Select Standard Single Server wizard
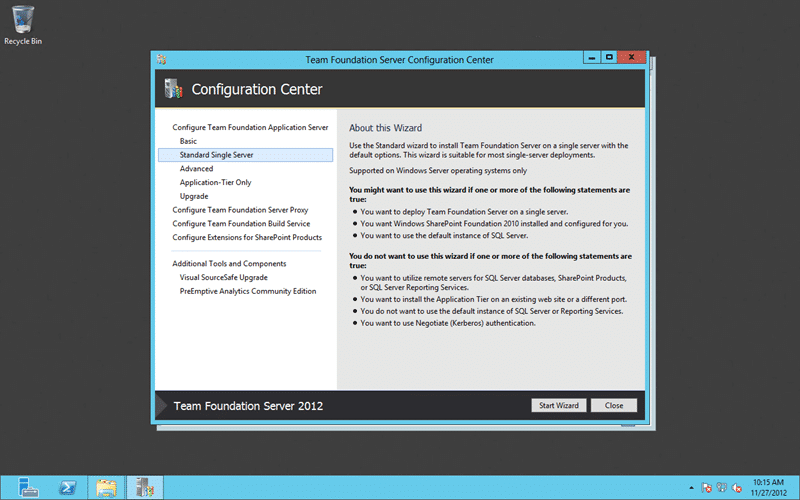 coord(245,155)
